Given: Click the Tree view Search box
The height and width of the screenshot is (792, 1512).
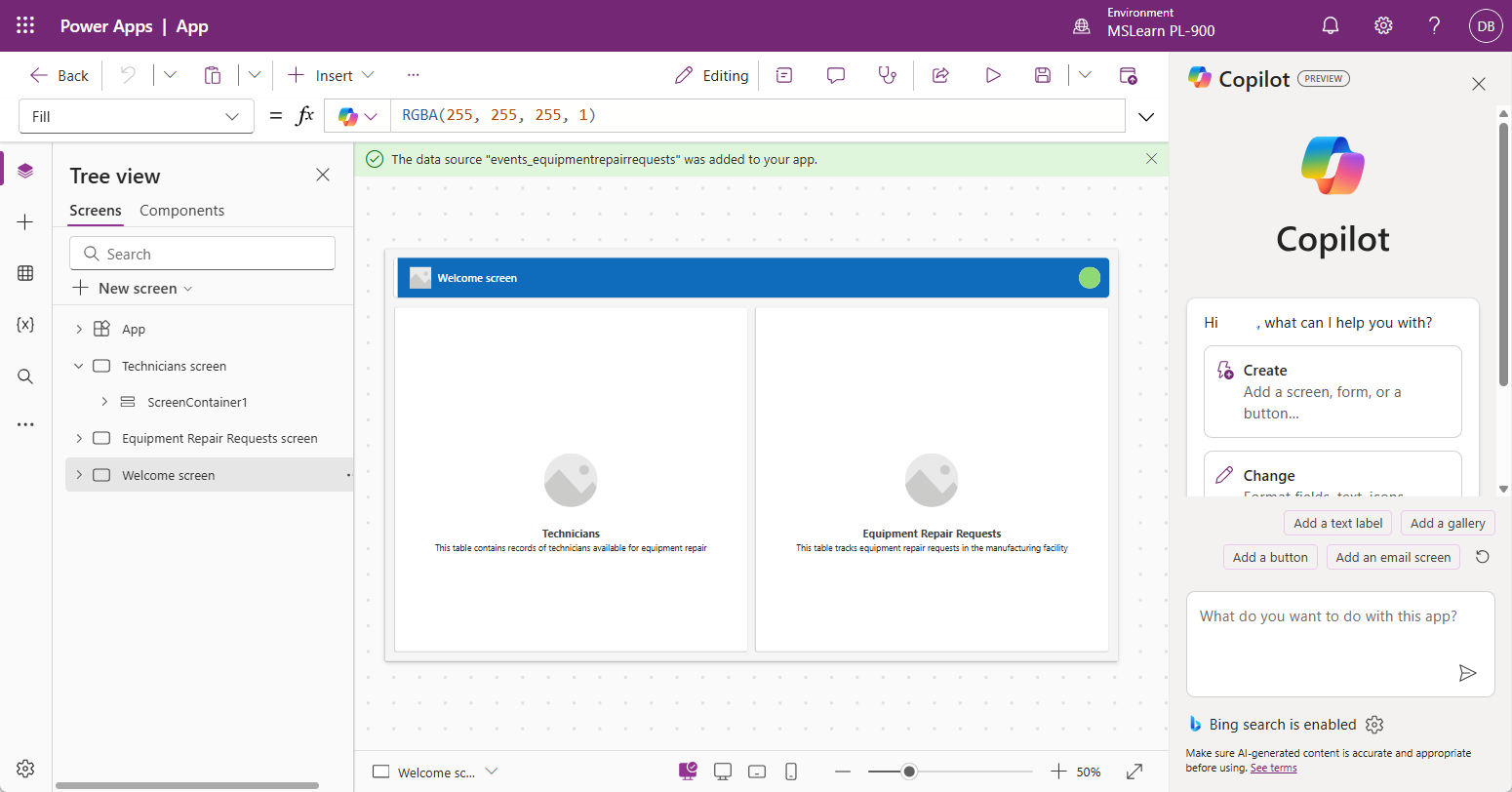Looking at the screenshot, I should [x=202, y=254].
